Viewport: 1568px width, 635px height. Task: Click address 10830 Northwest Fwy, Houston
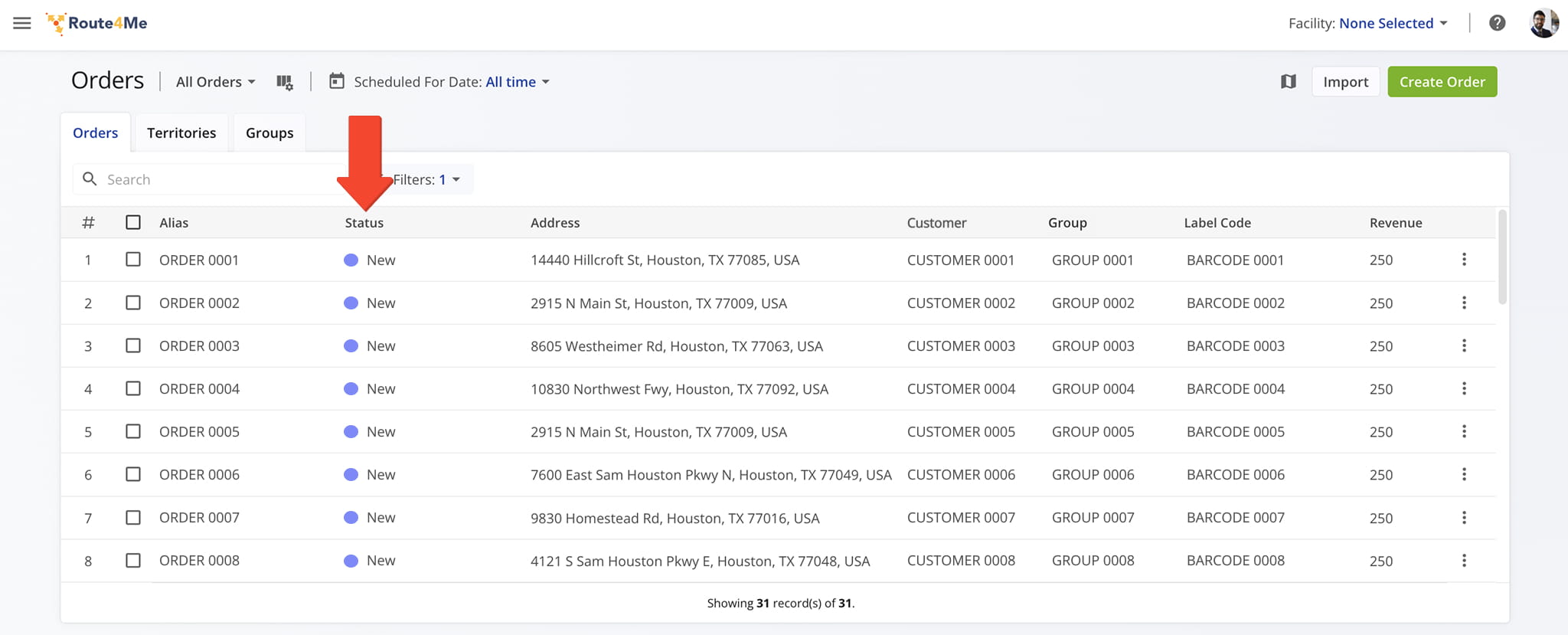[679, 388]
